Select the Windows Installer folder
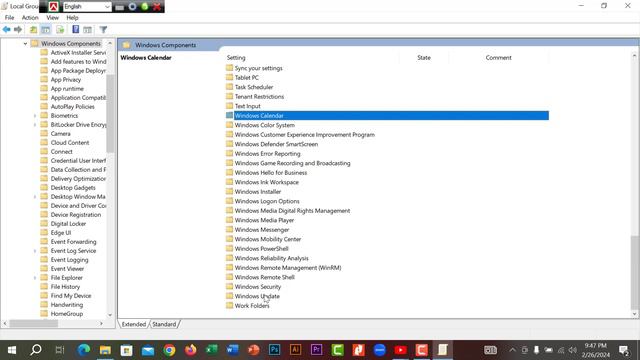The width and height of the screenshot is (640, 360). (x=258, y=191)
